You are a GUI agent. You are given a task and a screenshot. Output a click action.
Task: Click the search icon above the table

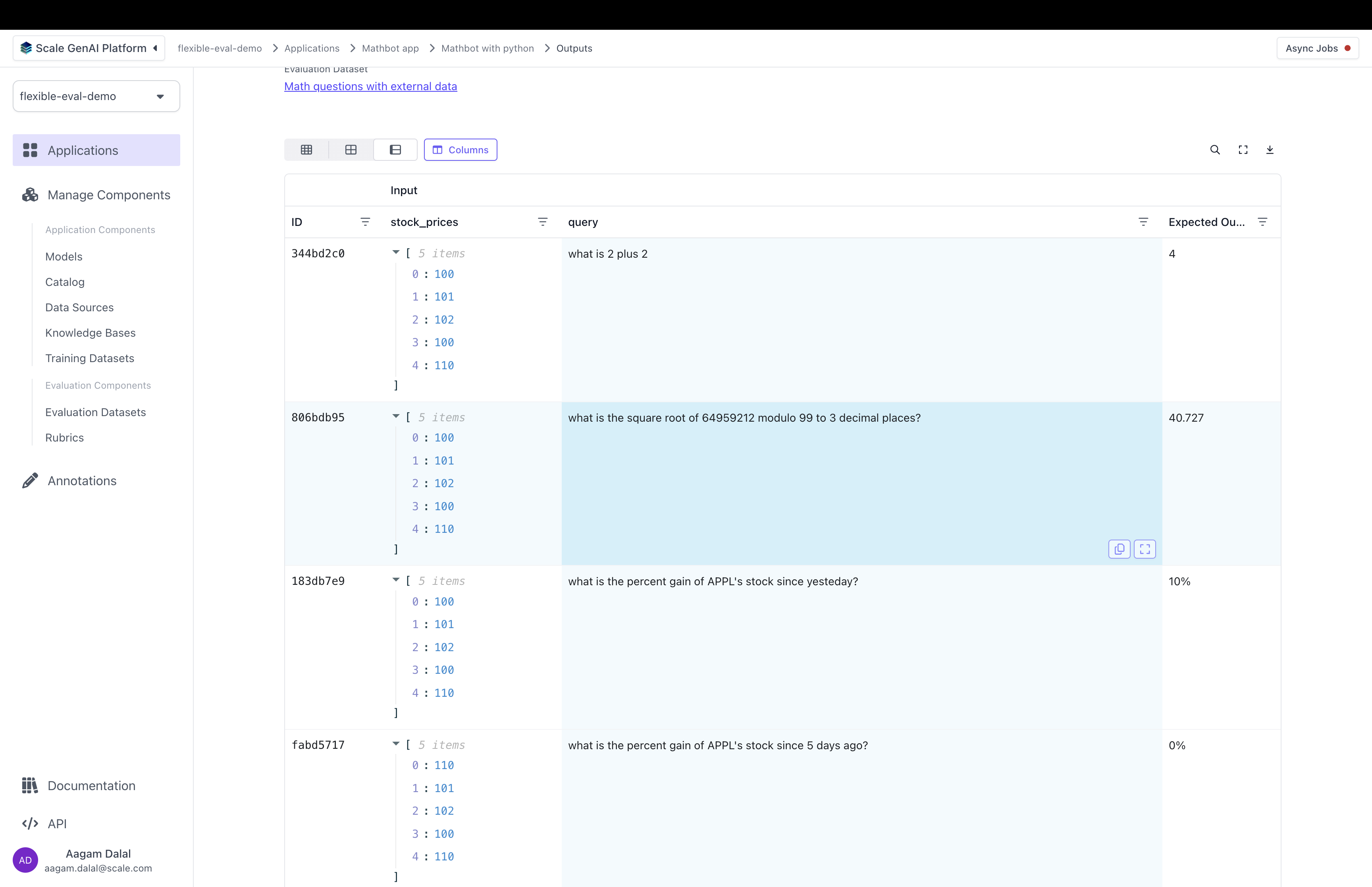pyautogui.click(x=1215, y=150)
